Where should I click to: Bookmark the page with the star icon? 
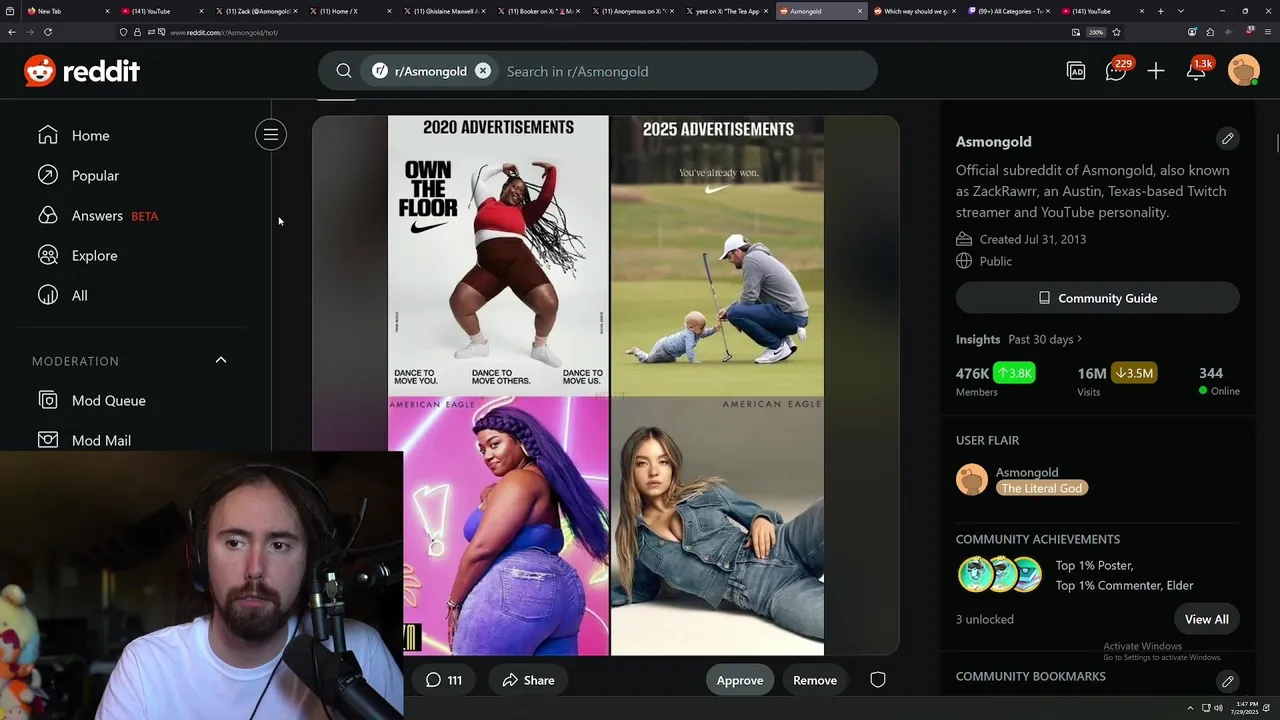[x=1116, y=32]
